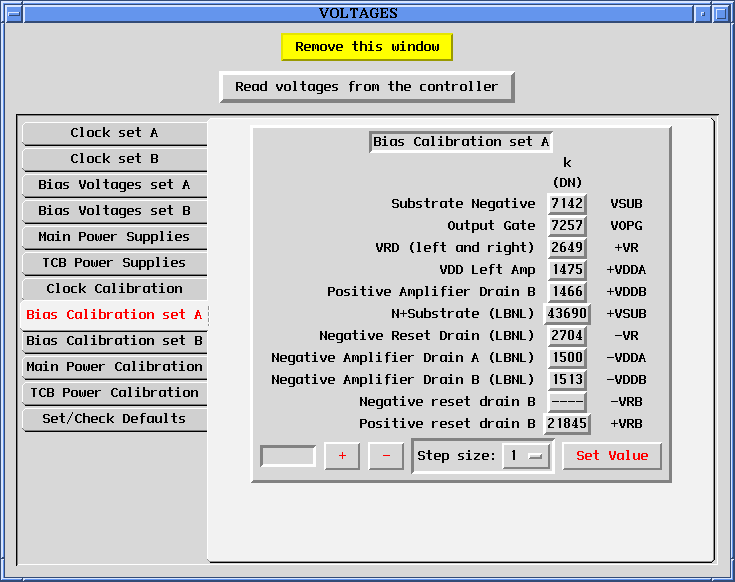
Task: Click the empty value entry field
Action: point(288,456)
